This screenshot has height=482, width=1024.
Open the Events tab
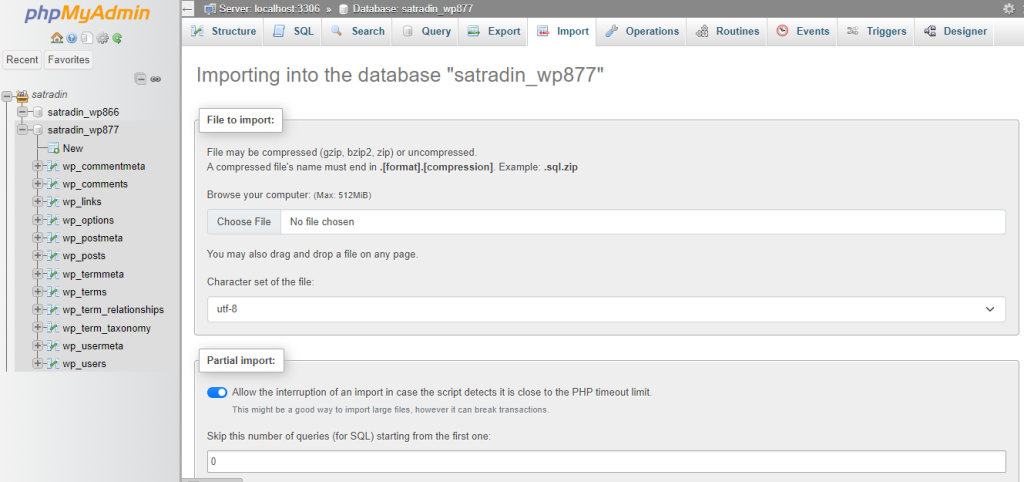pyautogui.click(x=802, y=31)
